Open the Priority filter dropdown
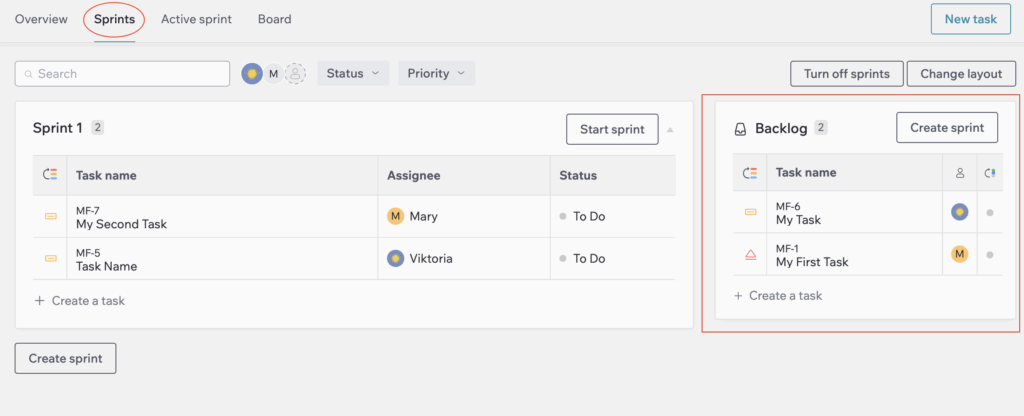The width and height of the screenshot is (1024, 416). pos(436,74)
